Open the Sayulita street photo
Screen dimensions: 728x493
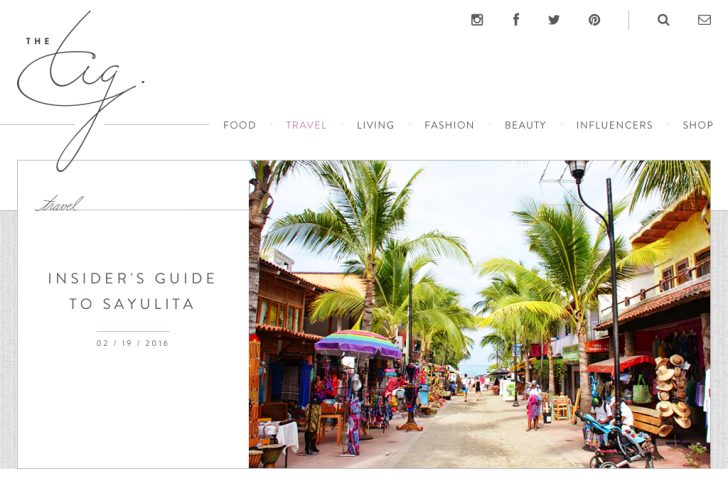coord(480,314)
